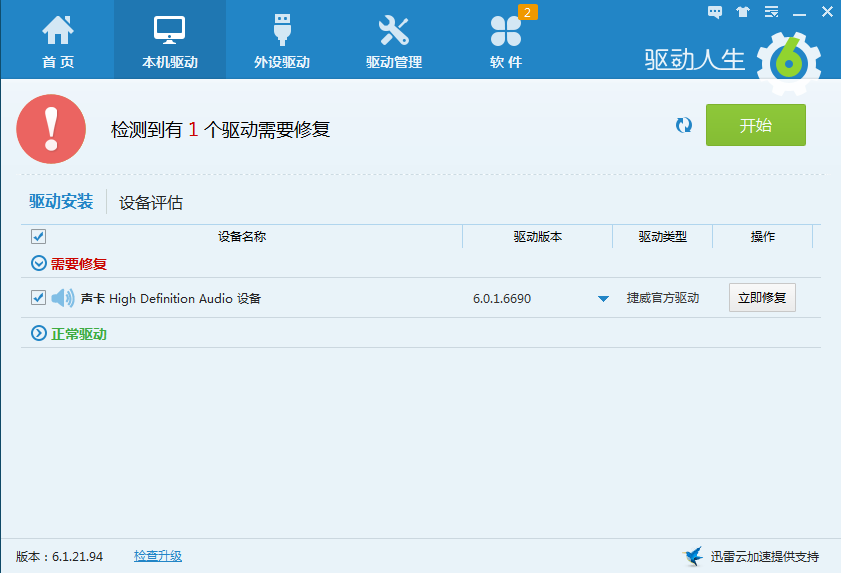
Task: Uncheck the 声卡 High Definition Audio checkbox
Action: tap(39, 298)
